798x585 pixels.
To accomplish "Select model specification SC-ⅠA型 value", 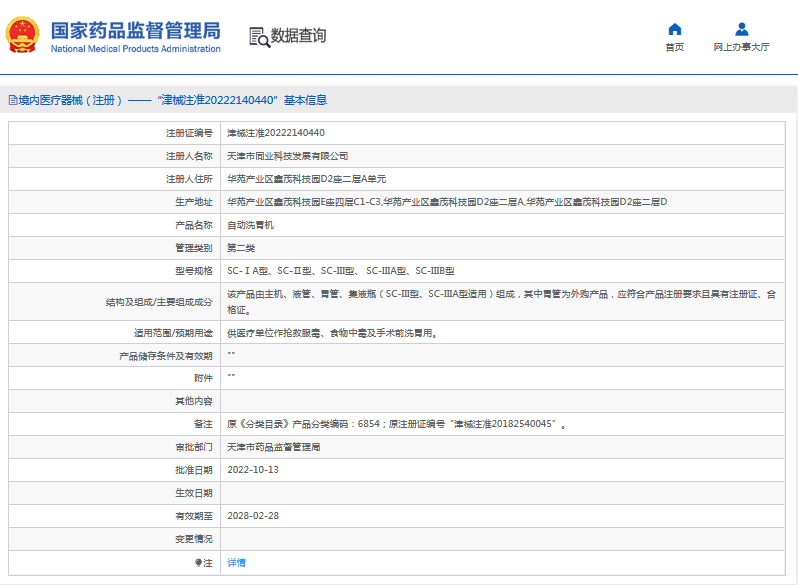I will click(x=247, y=271).
